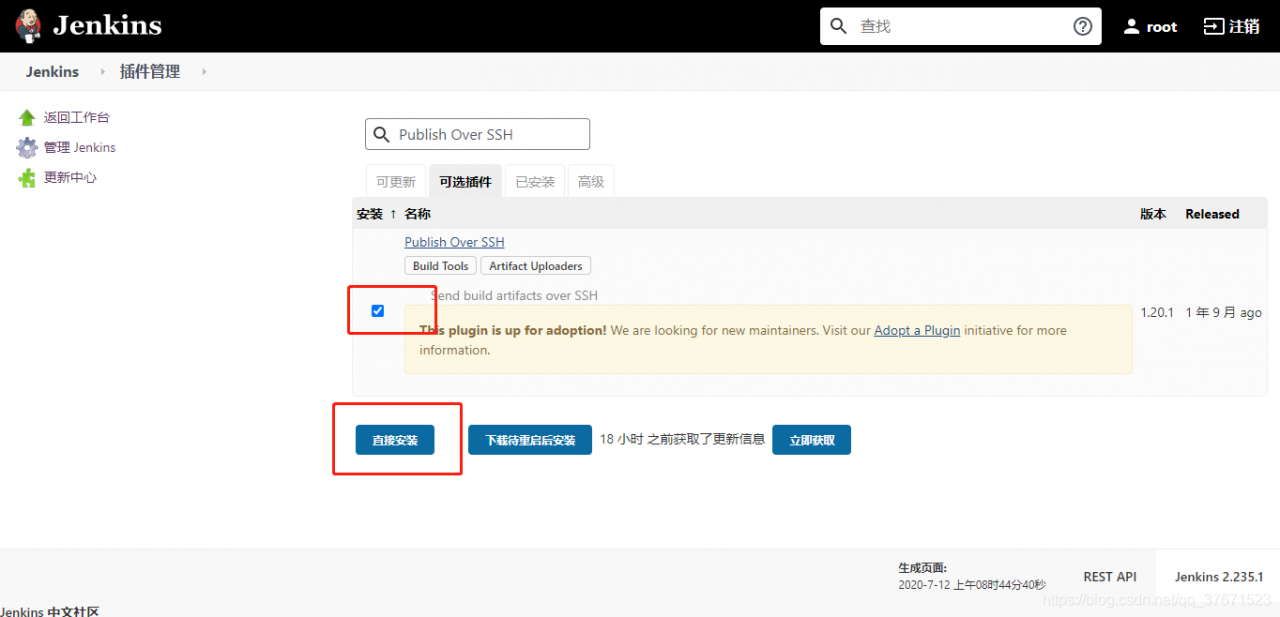The height and width of the screenshot is (617, 1280).
Task: Click the root user person icon
Action: point(1131,27)
